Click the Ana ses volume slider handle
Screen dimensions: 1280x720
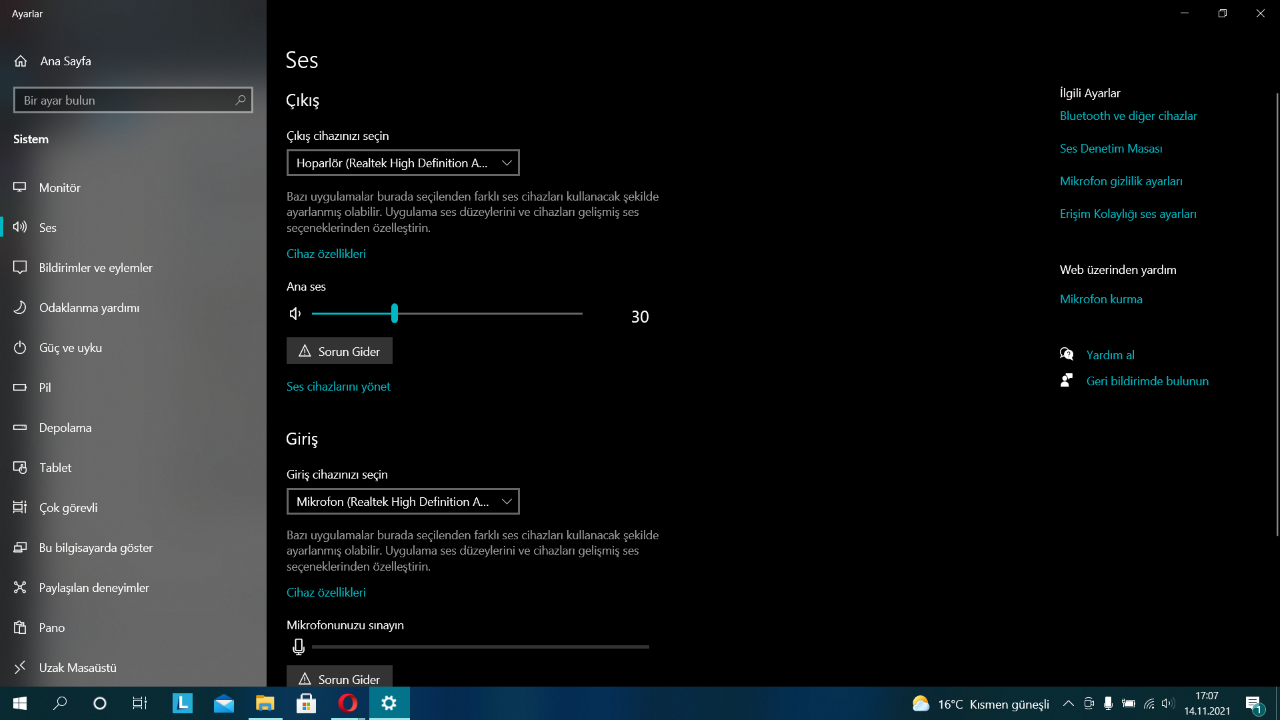[394, 314]
